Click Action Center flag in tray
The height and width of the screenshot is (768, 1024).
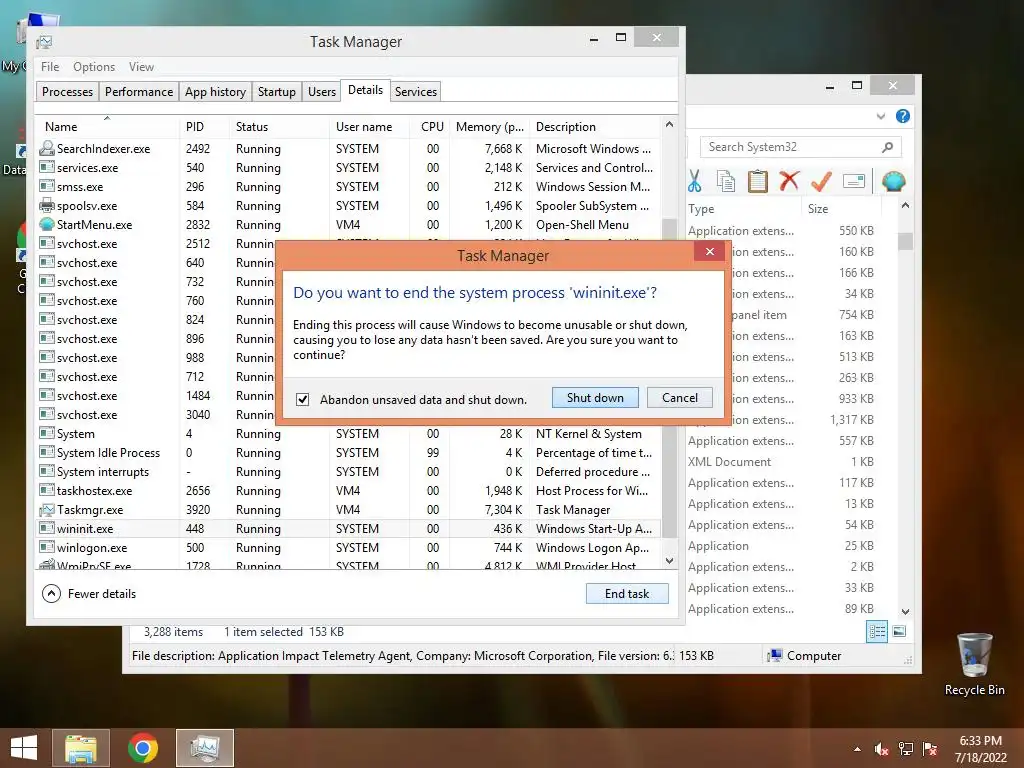click(x=930, y=749)
